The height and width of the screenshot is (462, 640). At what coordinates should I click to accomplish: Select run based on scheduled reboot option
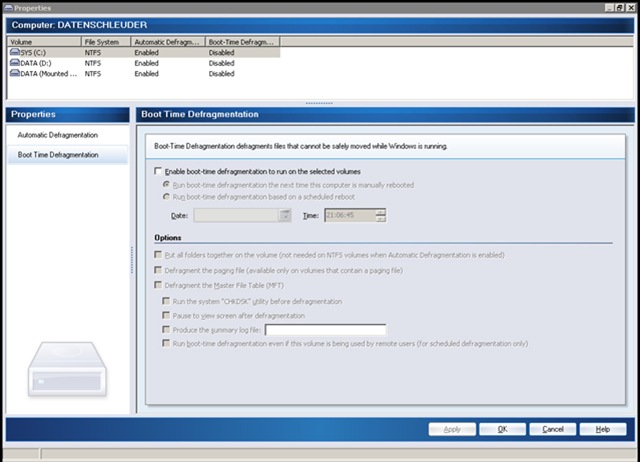click(166, 197)
